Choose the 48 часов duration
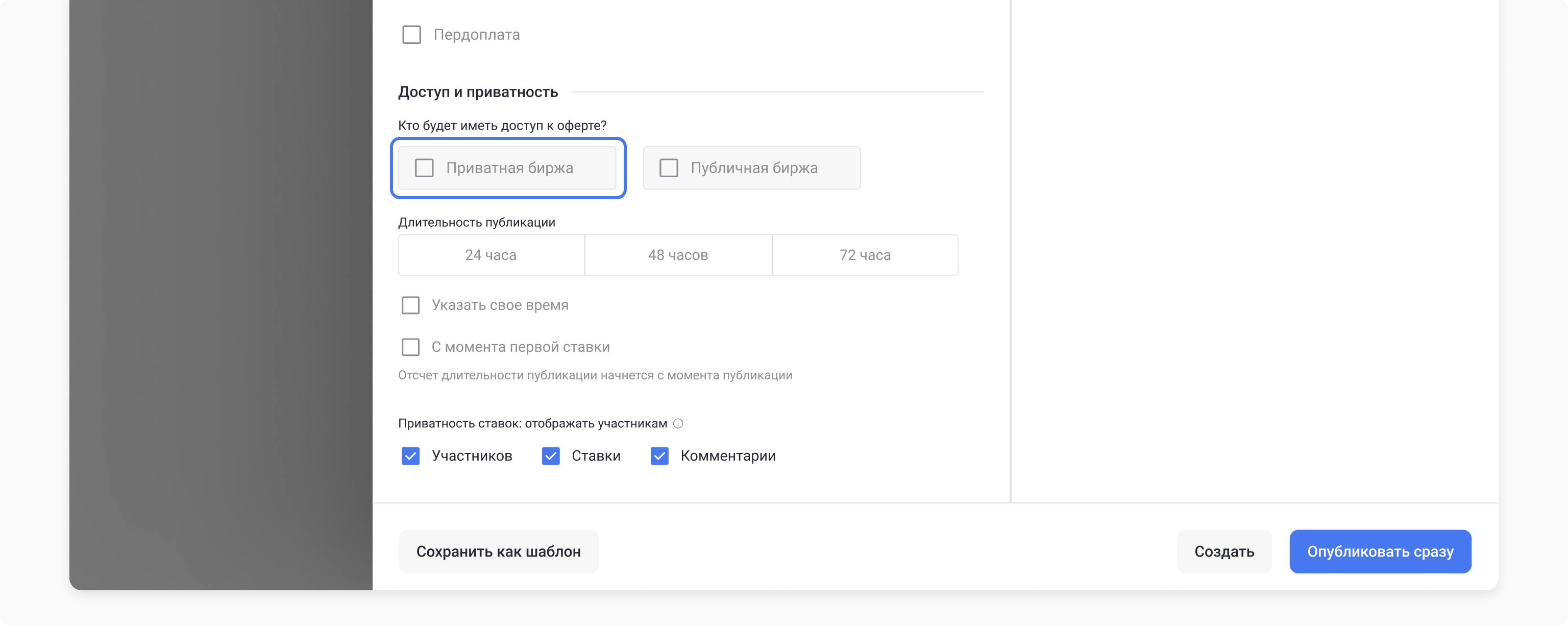Screen dimensions: 1568x625 [678, 255]
